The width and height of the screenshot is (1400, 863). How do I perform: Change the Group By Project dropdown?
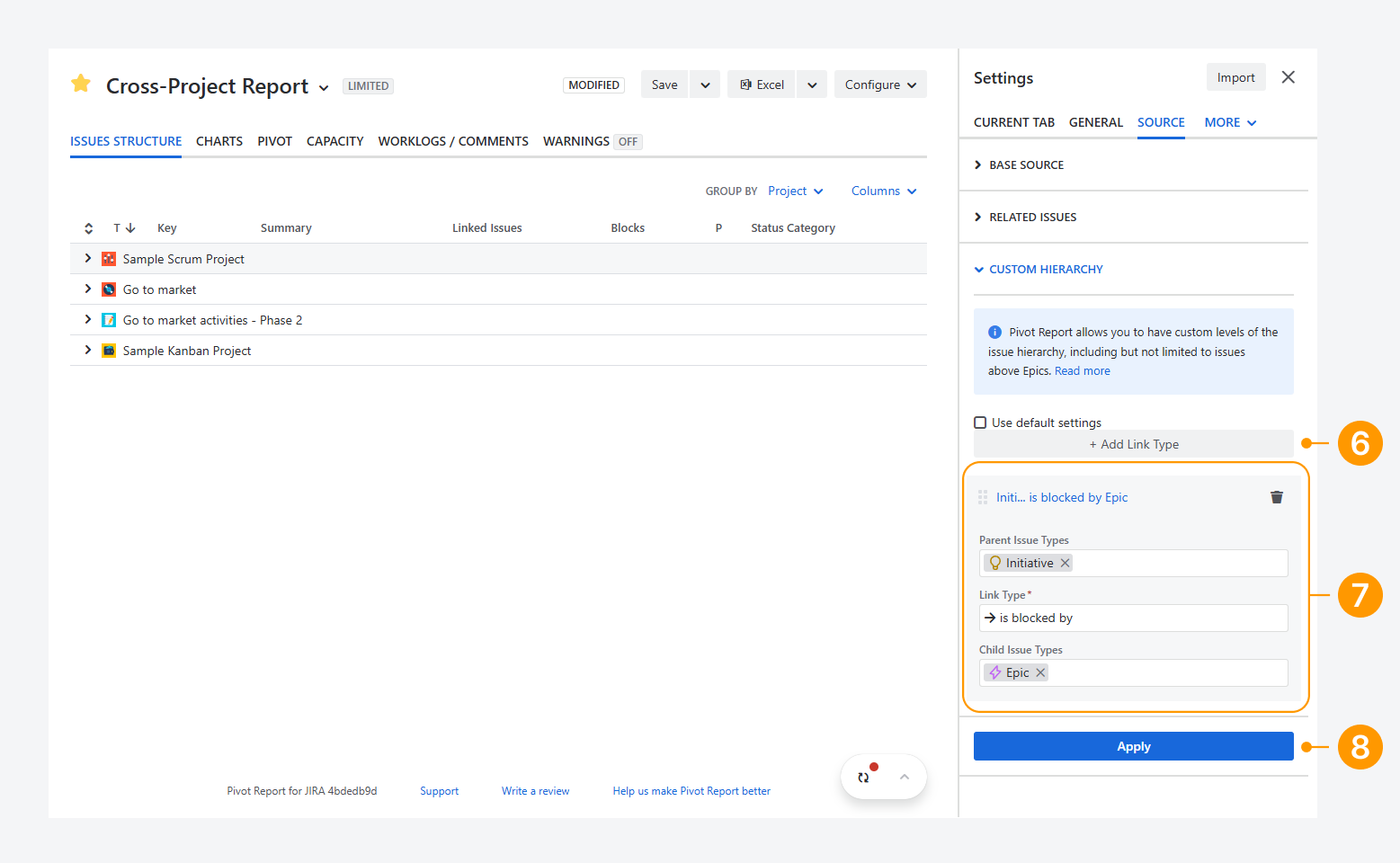pos(796,191)
